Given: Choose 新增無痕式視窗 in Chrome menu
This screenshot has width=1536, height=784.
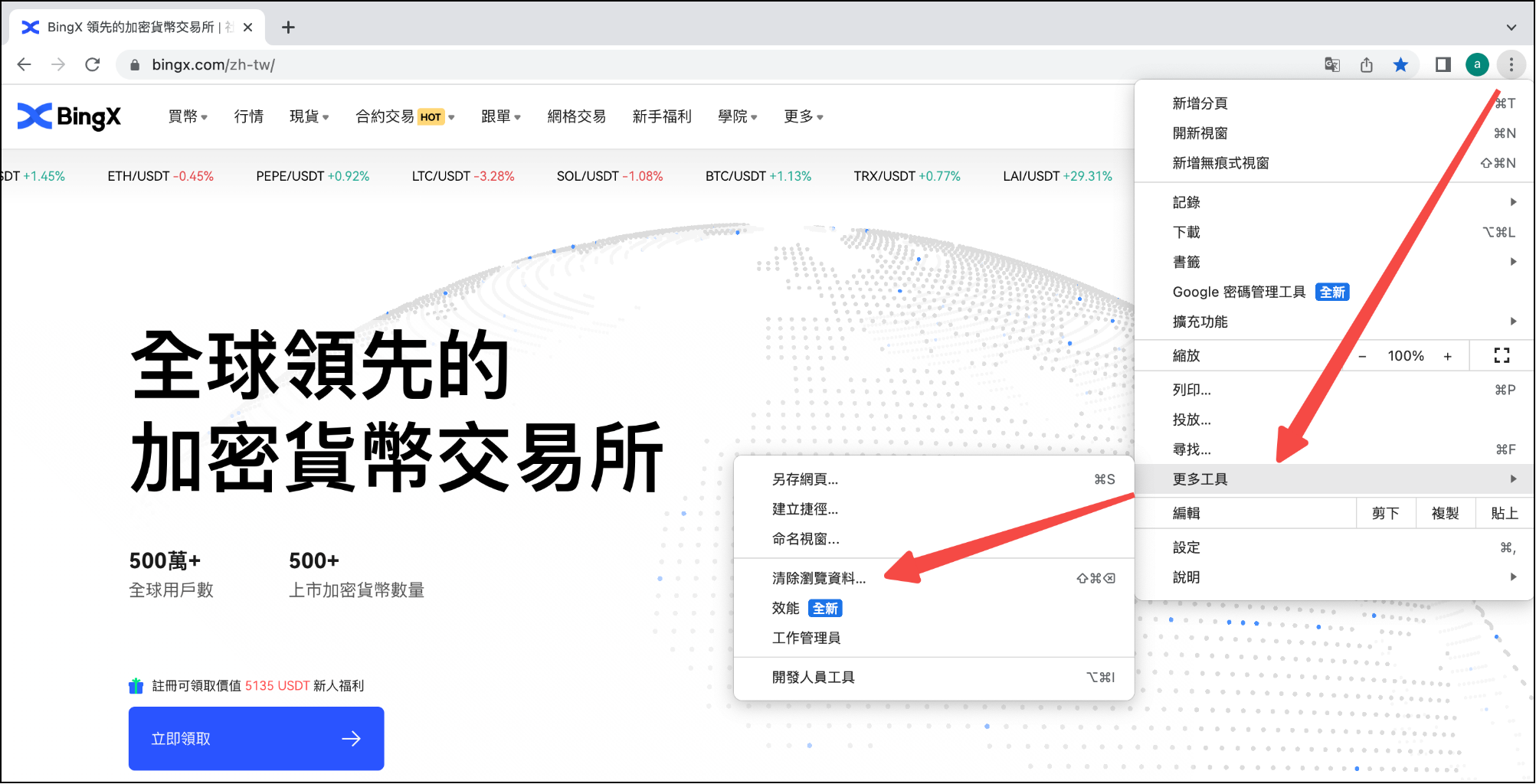Looking at the screenshot, I should 1220,163.
